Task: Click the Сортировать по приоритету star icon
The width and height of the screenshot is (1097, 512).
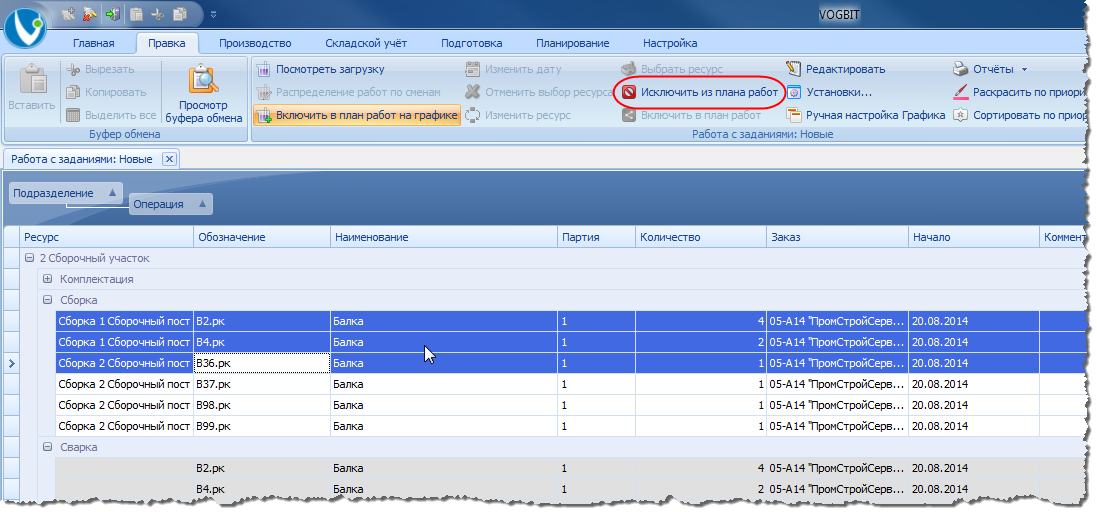Action: click(x=961, y=115)
